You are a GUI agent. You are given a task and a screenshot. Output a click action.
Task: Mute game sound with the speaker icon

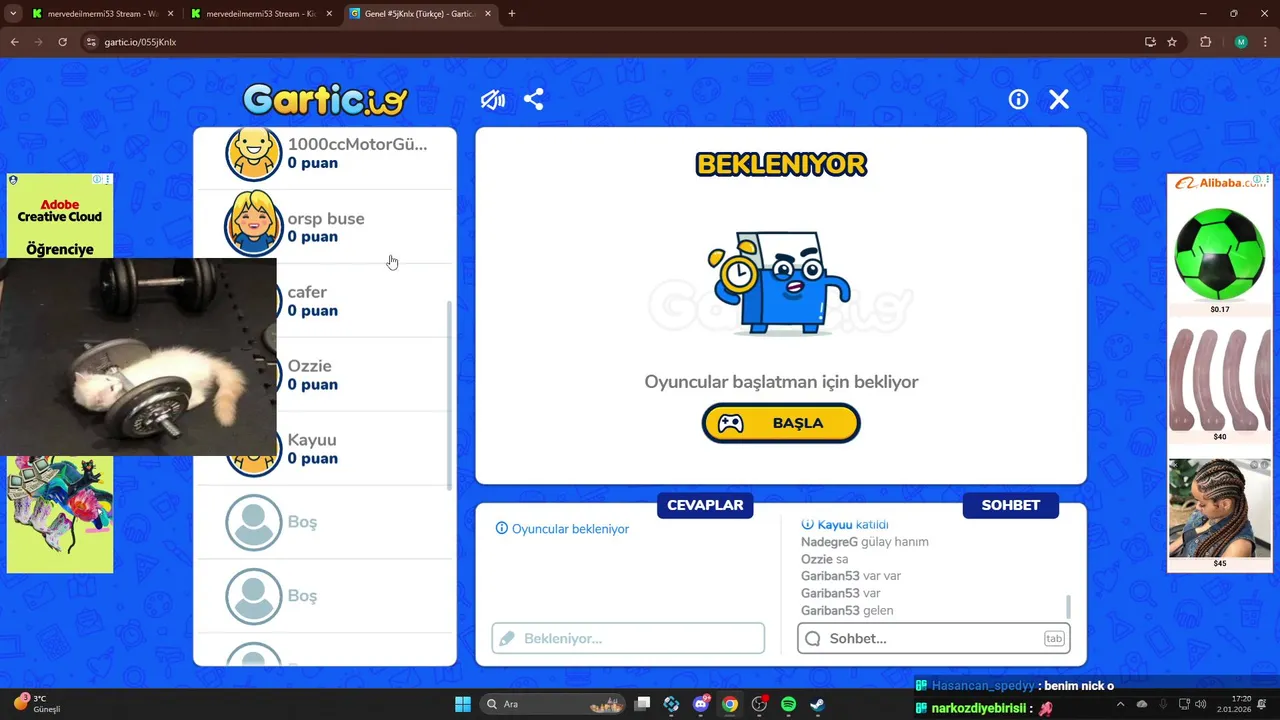(x=492, y=99)
